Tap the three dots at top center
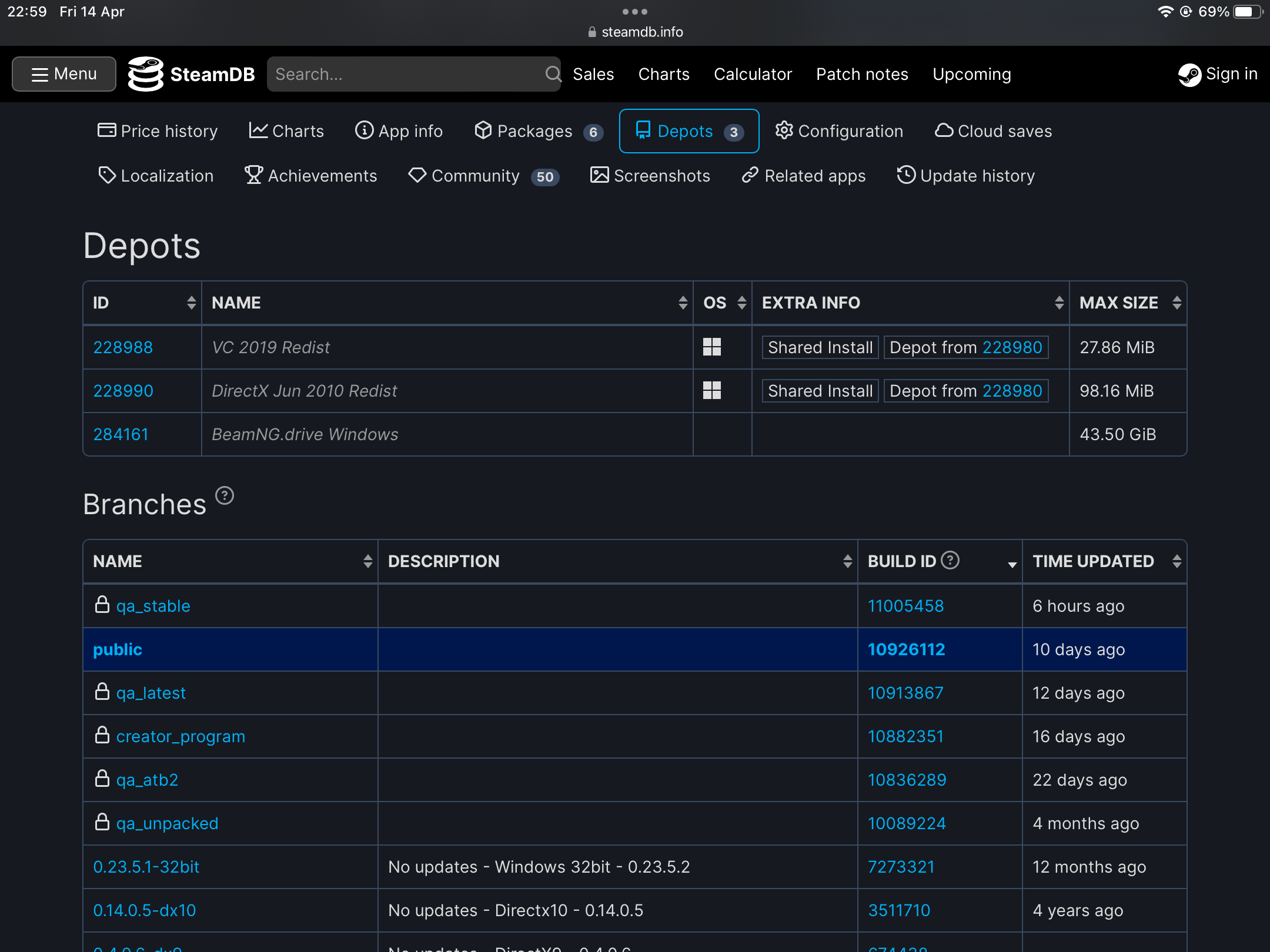1270x952 pixels. pyautogui.click(x=635, y=12)
